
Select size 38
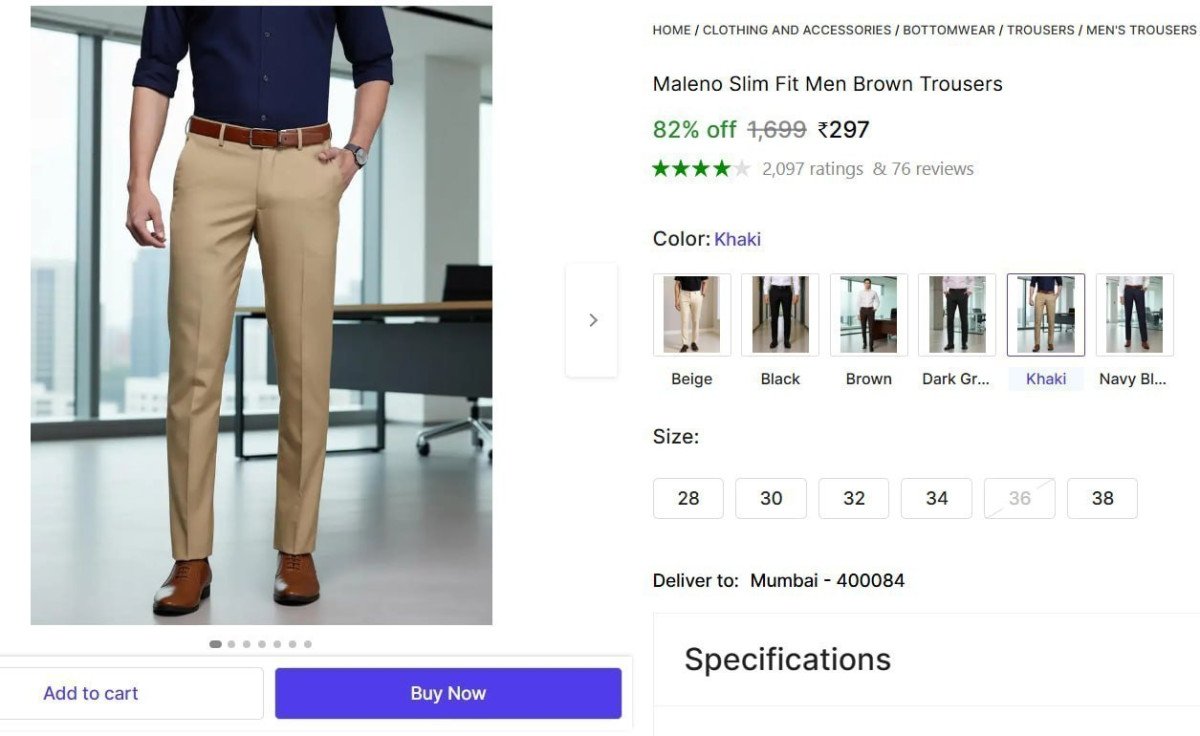point(1102,498)
